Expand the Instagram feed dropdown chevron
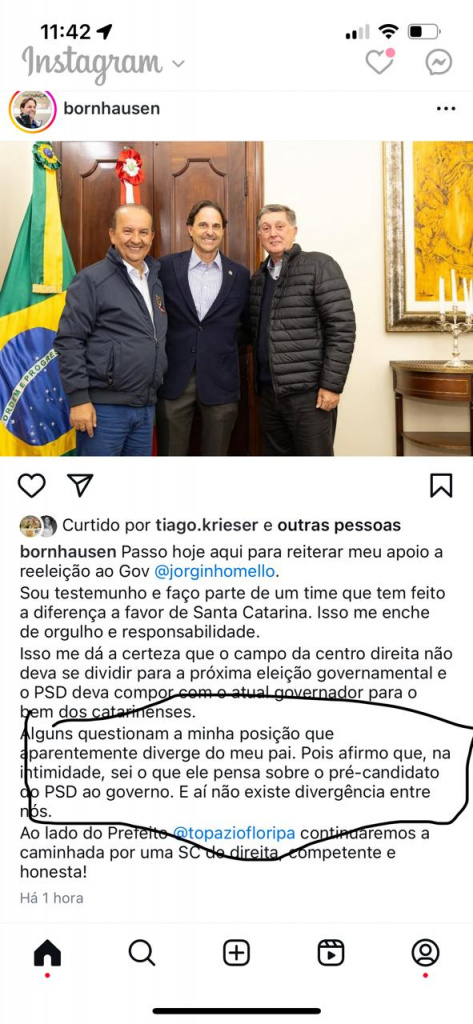473x1024 pixels. click(178, 64)
